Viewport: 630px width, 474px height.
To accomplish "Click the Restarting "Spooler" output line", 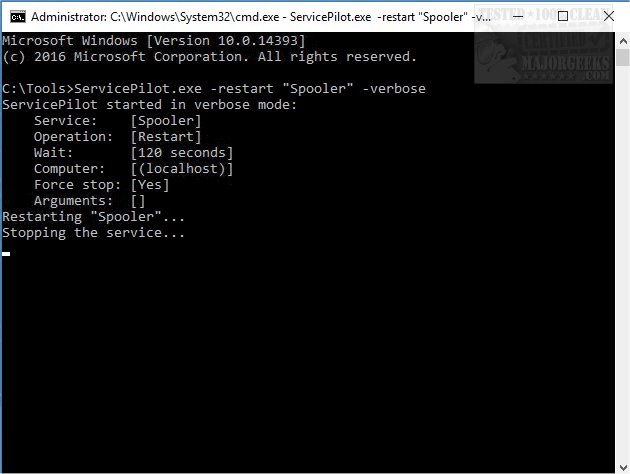I will tap(93, 217).
